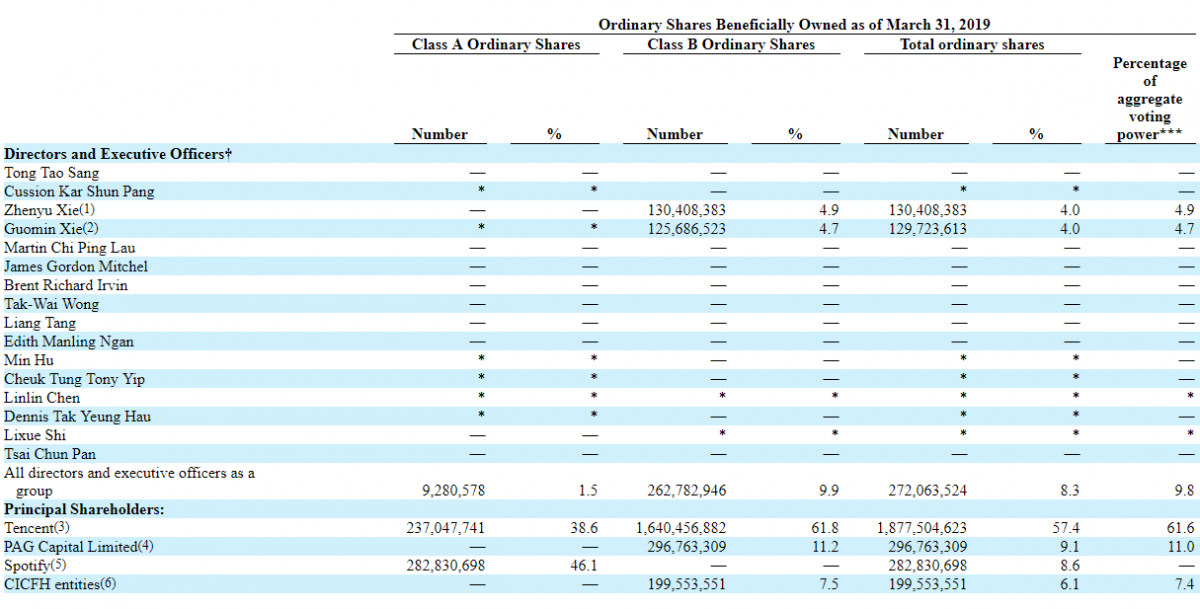This screenshot has height=609, width=1200.
Task: Click the group voting power value 9.8
Action: click(1184, 491)
